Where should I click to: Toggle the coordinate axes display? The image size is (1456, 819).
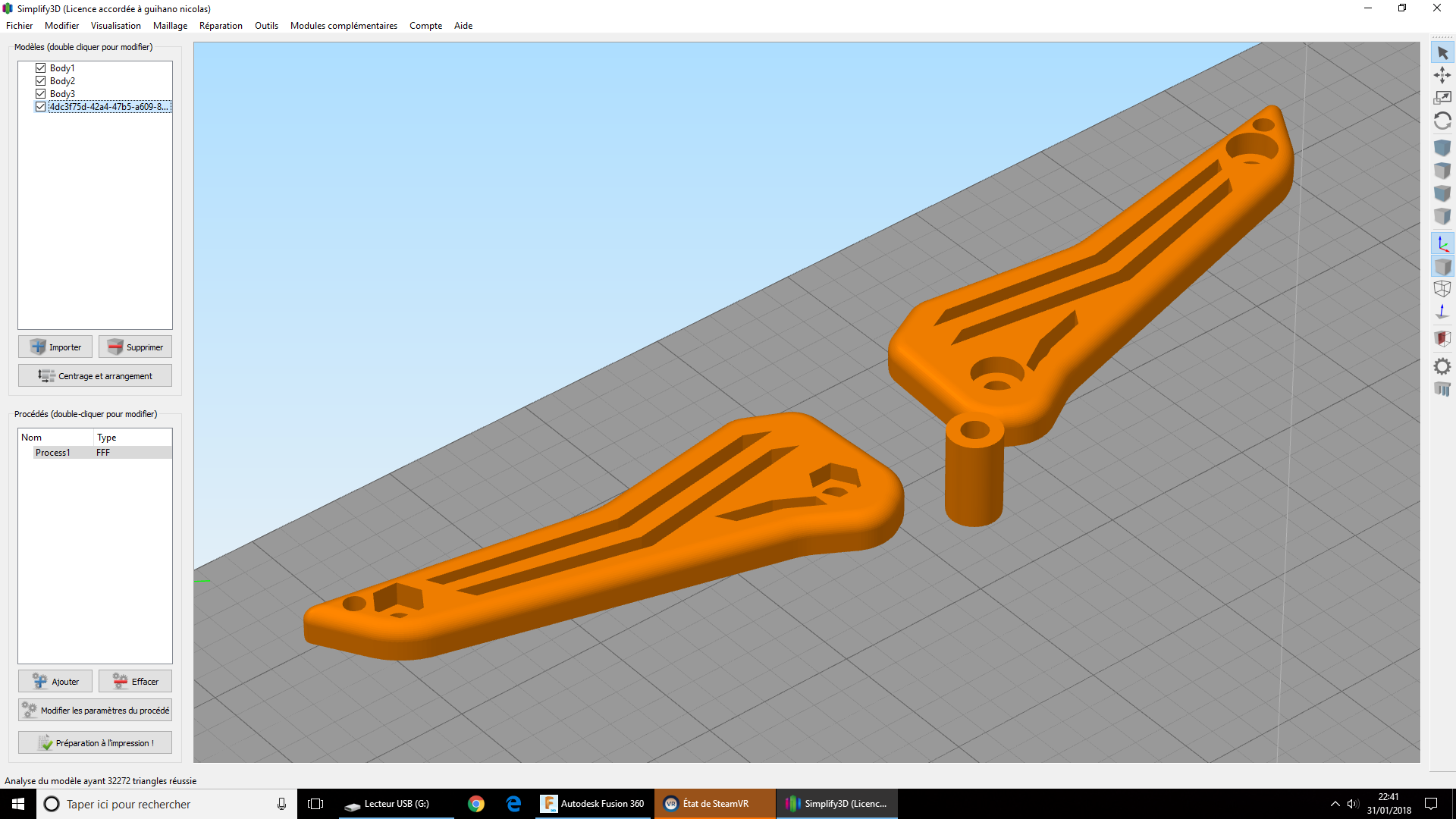click(1442, 244)
